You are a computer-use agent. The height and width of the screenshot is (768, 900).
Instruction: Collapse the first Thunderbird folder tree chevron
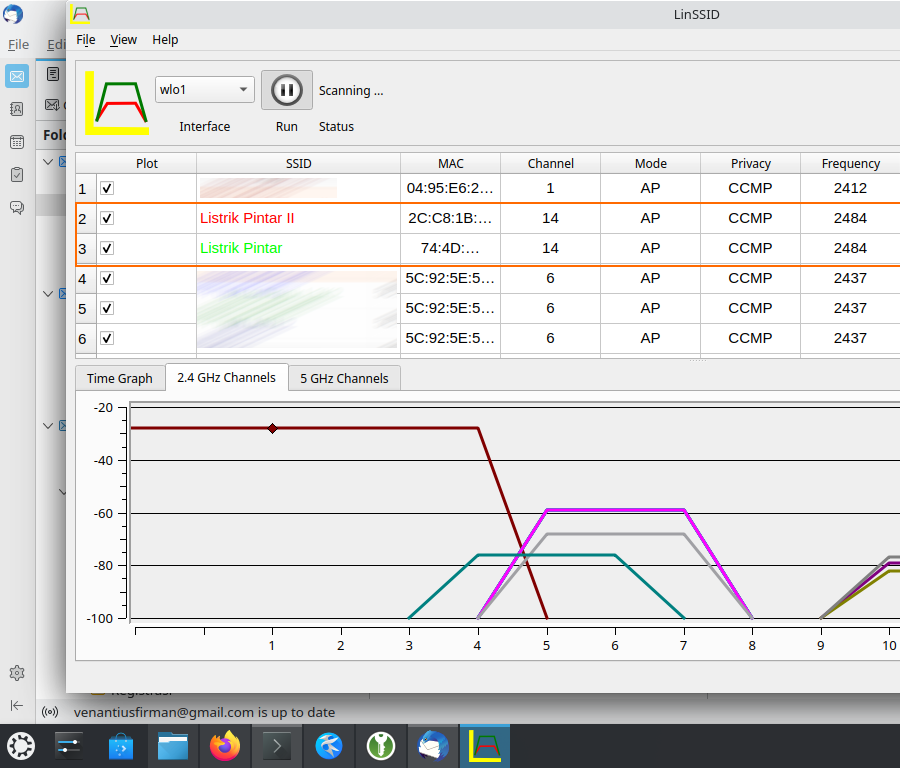pyautogui.click(x=48, y=161)
